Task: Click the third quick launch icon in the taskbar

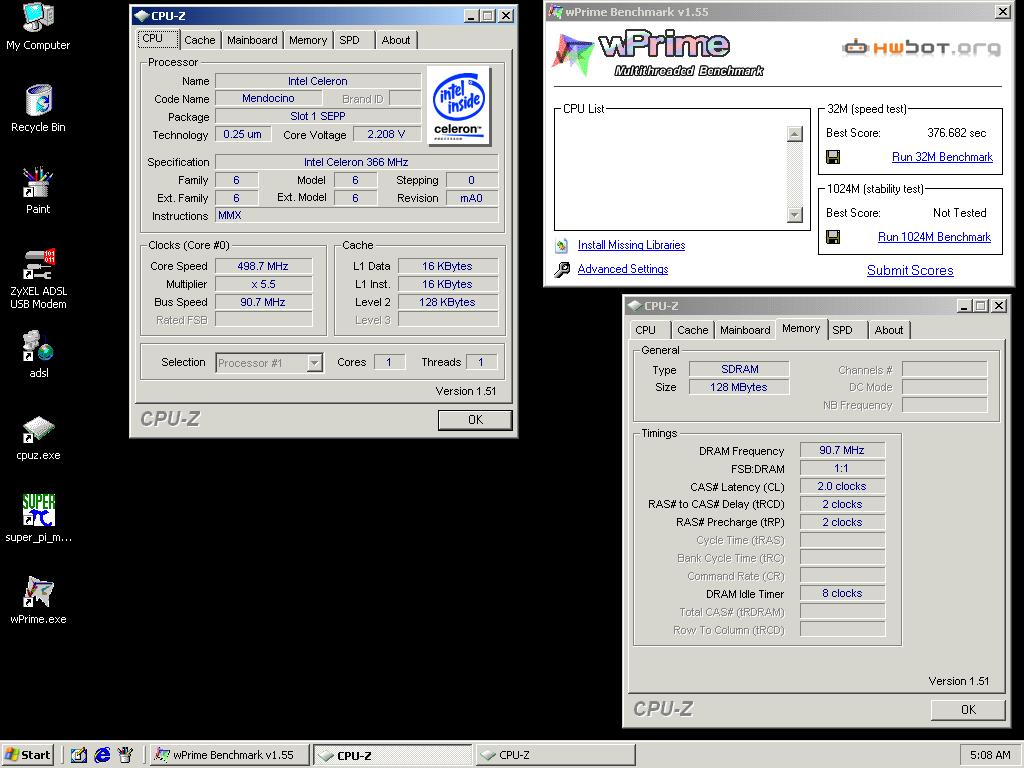Action: [x=125, y=755]
